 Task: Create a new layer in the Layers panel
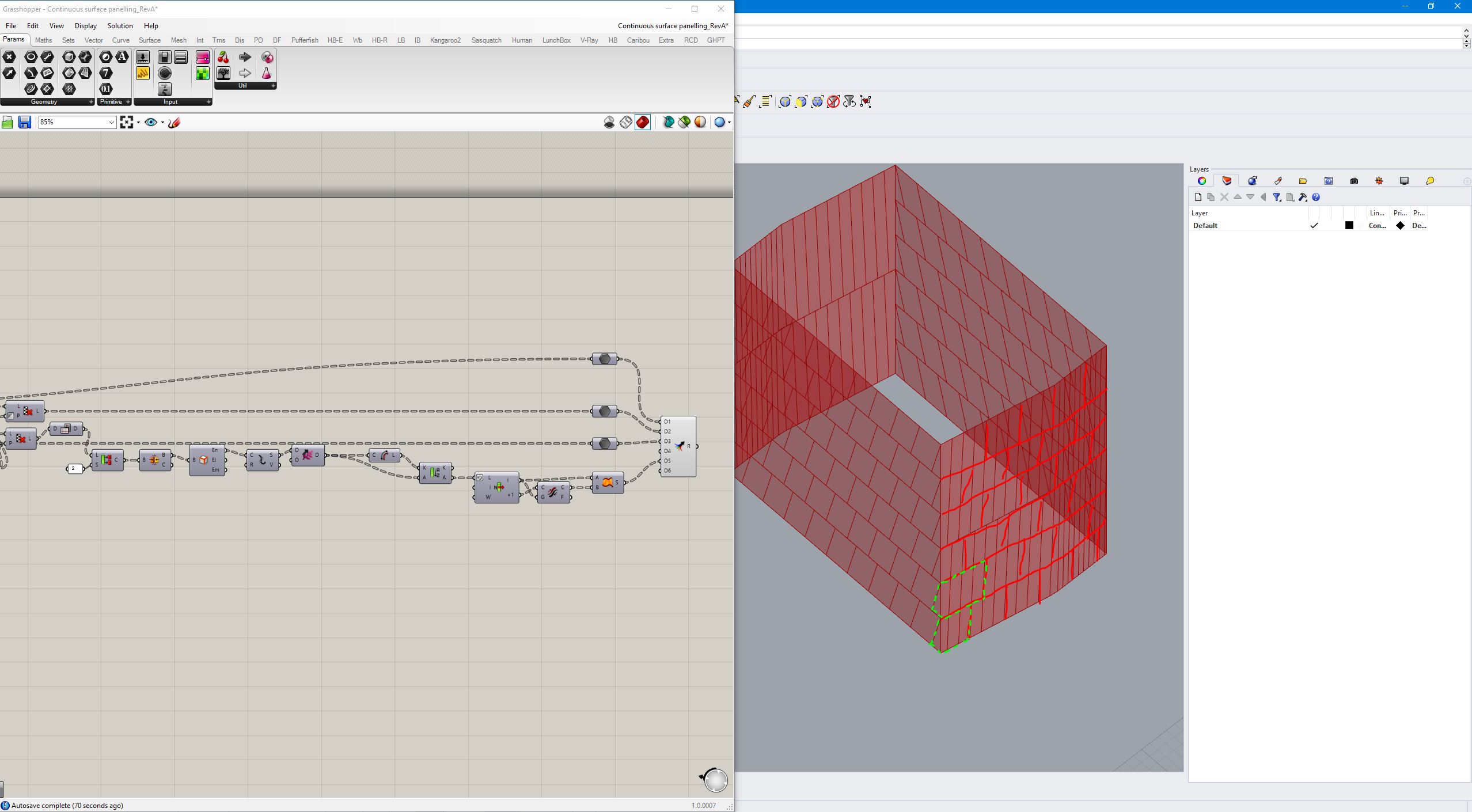[x=1198, y=198]
